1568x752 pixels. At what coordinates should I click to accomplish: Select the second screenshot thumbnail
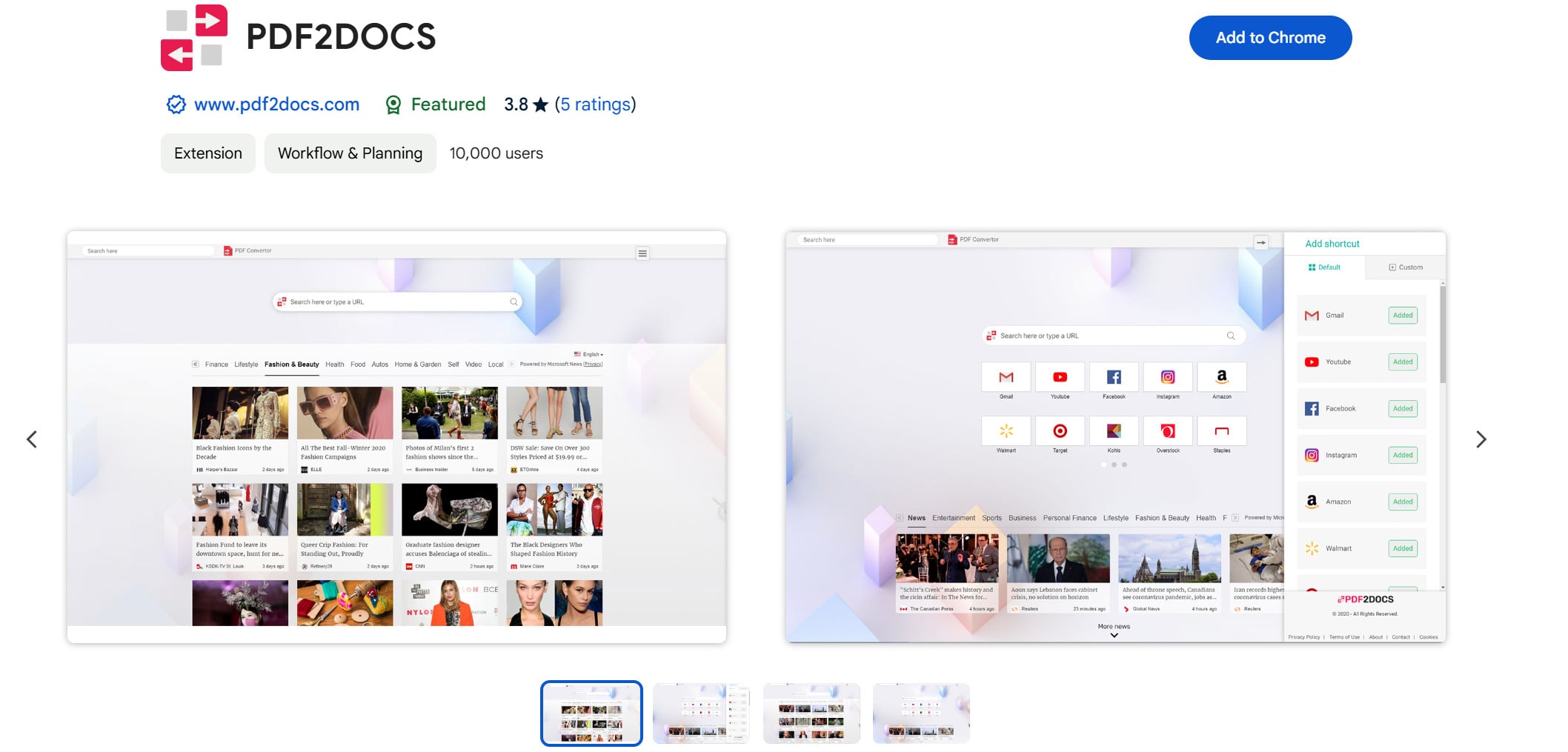701,713
